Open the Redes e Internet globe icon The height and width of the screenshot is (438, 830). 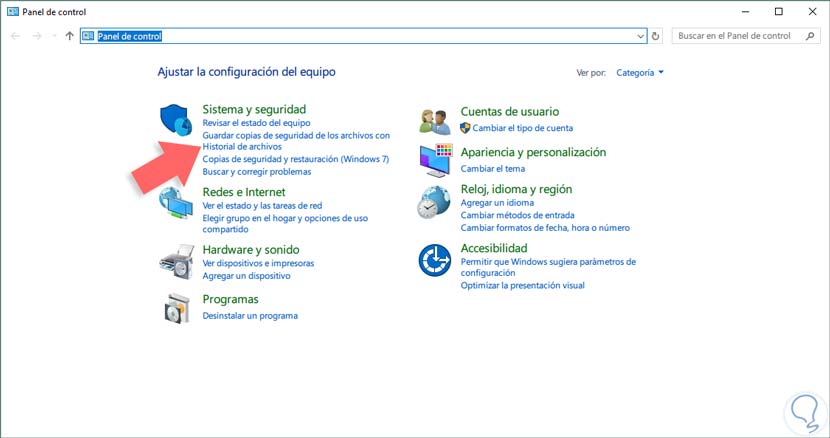coord(176,203)
